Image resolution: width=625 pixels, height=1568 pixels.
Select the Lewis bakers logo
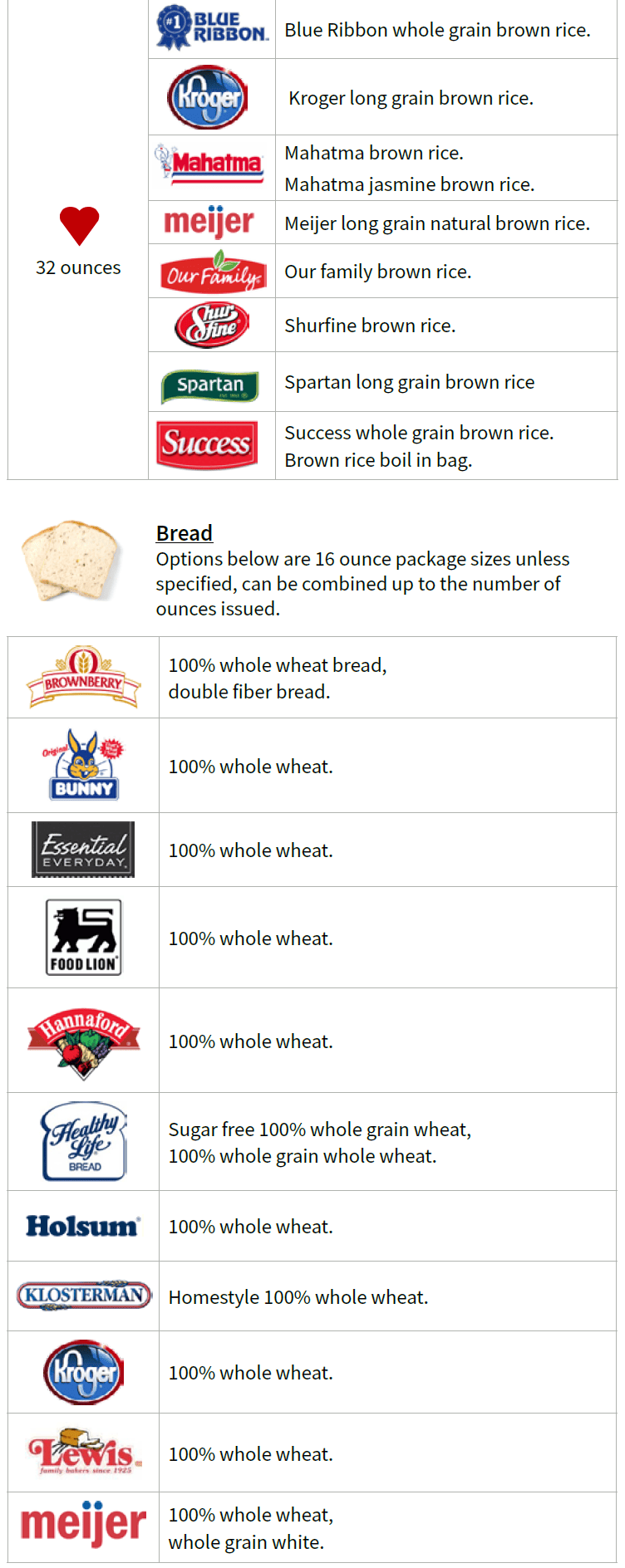[84, 1452]
